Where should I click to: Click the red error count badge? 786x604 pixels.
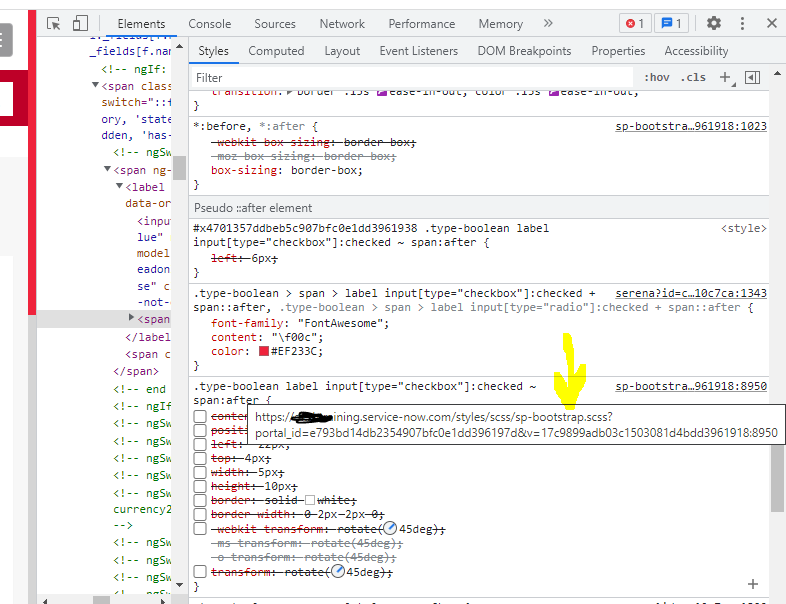pos(634,23)
